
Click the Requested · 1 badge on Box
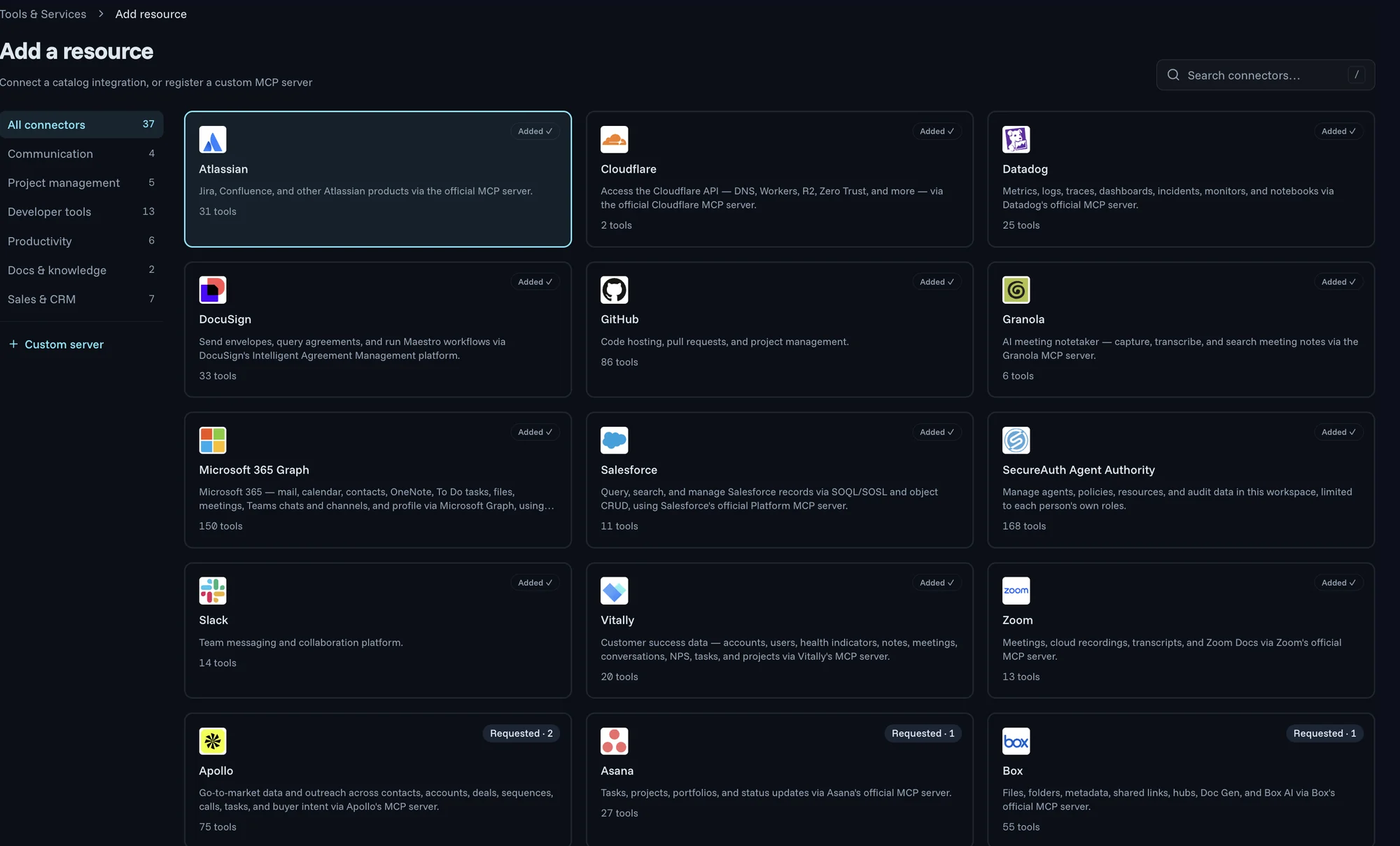pyautogui.click(x=1324, y=733)
